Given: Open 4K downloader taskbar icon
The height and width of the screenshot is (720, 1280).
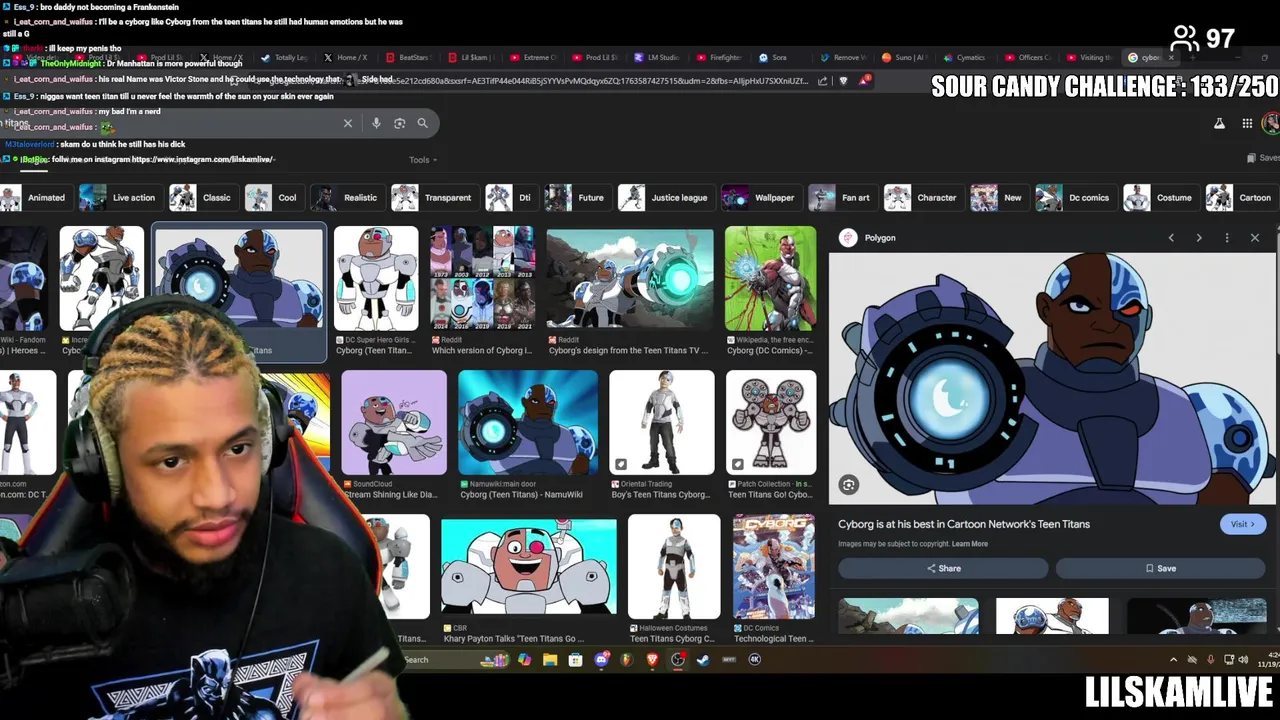Looking at the screenshot, I should (754, 659).
